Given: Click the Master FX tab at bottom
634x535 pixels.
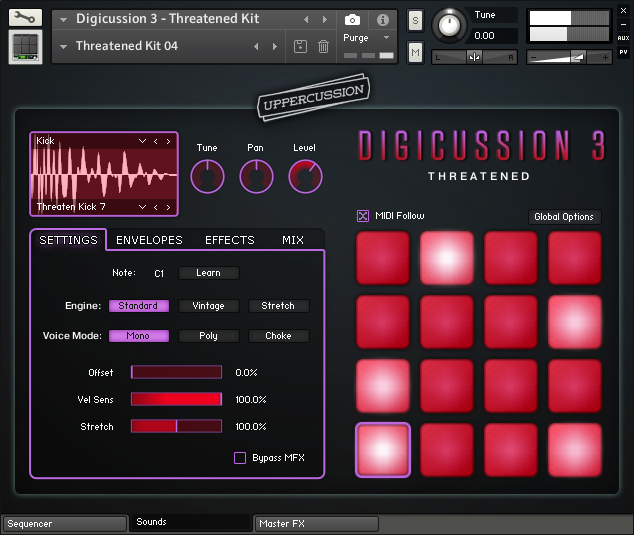Looking at the screenshot, I should tap(317, 524).
